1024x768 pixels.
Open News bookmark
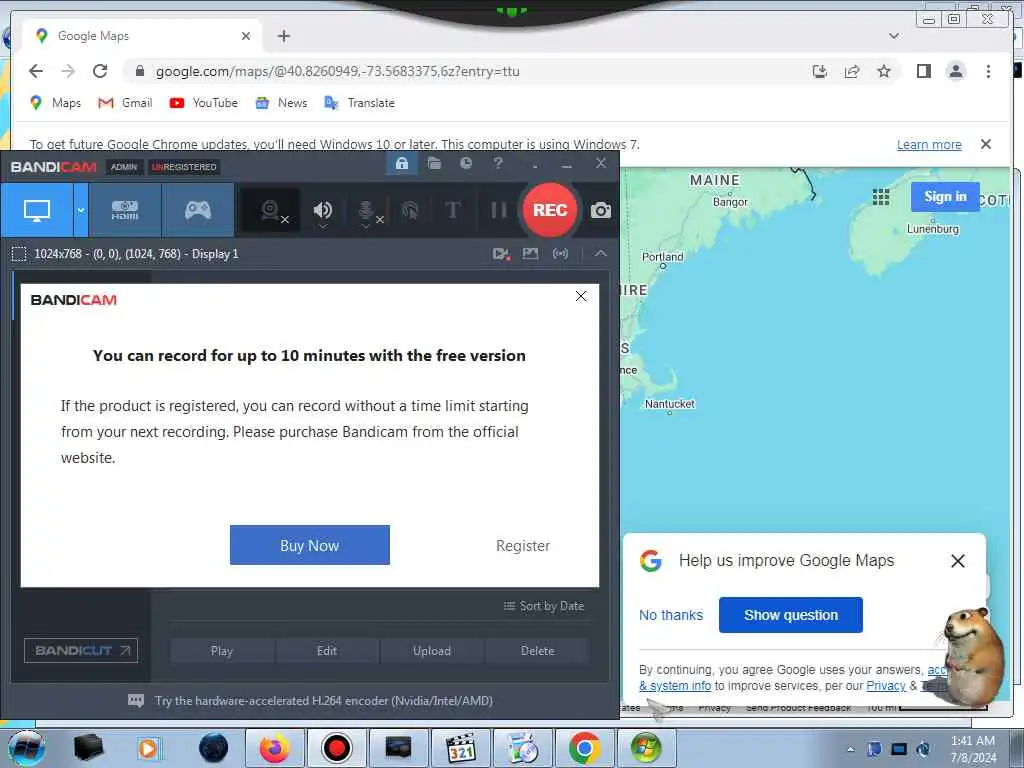pyautogui.click(x=281, y=103)
